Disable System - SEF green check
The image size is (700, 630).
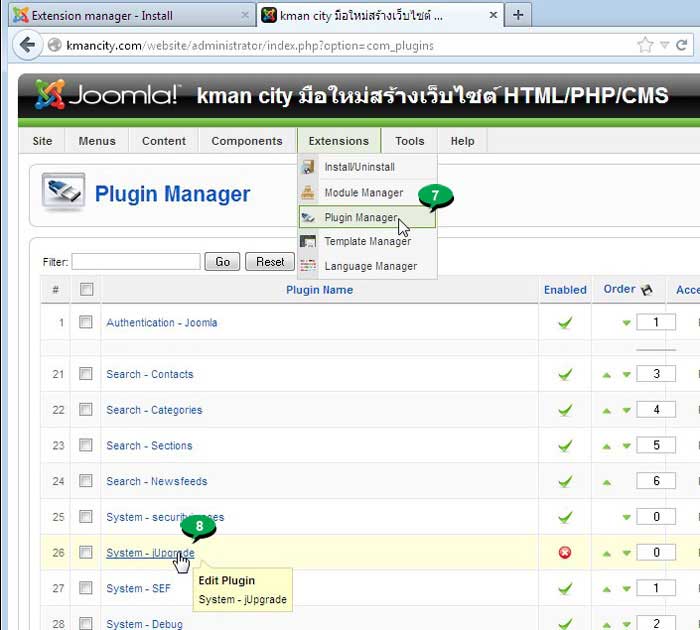(565, 588)
